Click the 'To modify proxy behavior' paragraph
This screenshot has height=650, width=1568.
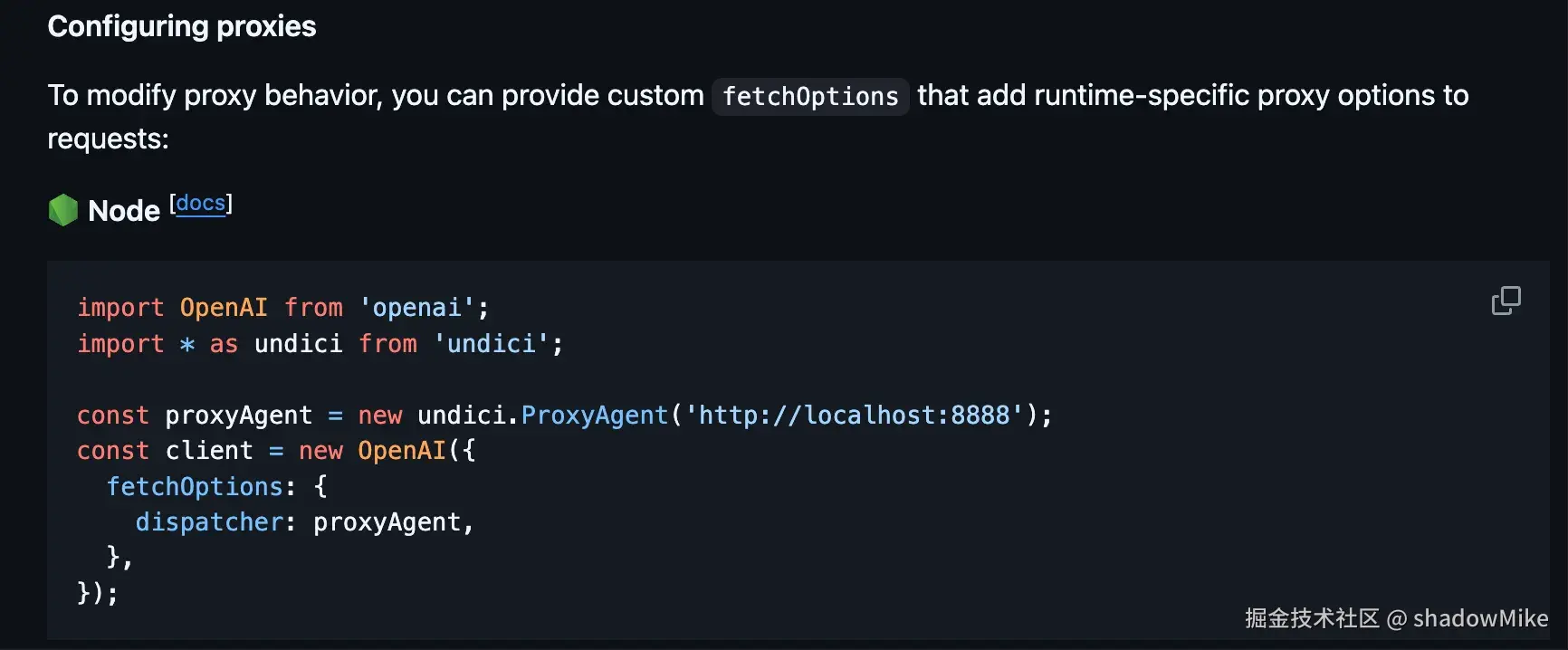click(x=375, y=96)
